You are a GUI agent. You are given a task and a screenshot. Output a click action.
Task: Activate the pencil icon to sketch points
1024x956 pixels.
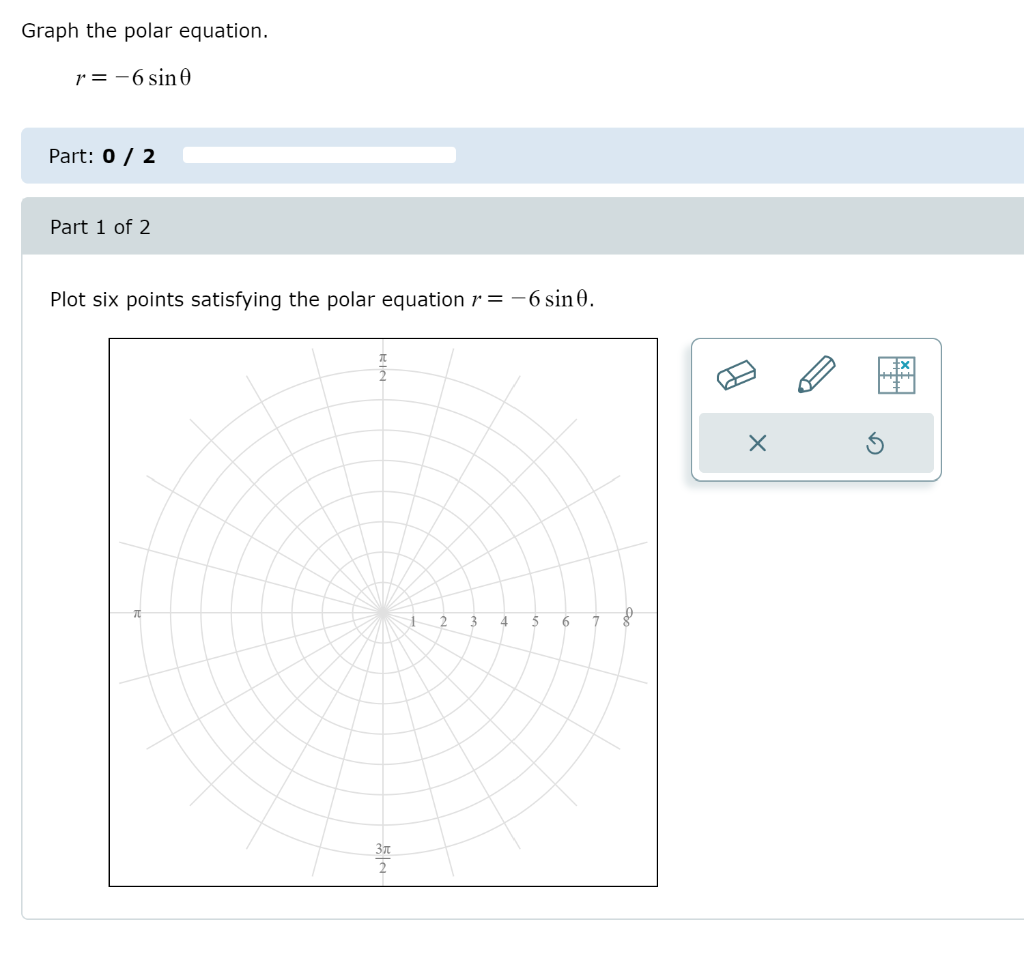coord(815,375)
